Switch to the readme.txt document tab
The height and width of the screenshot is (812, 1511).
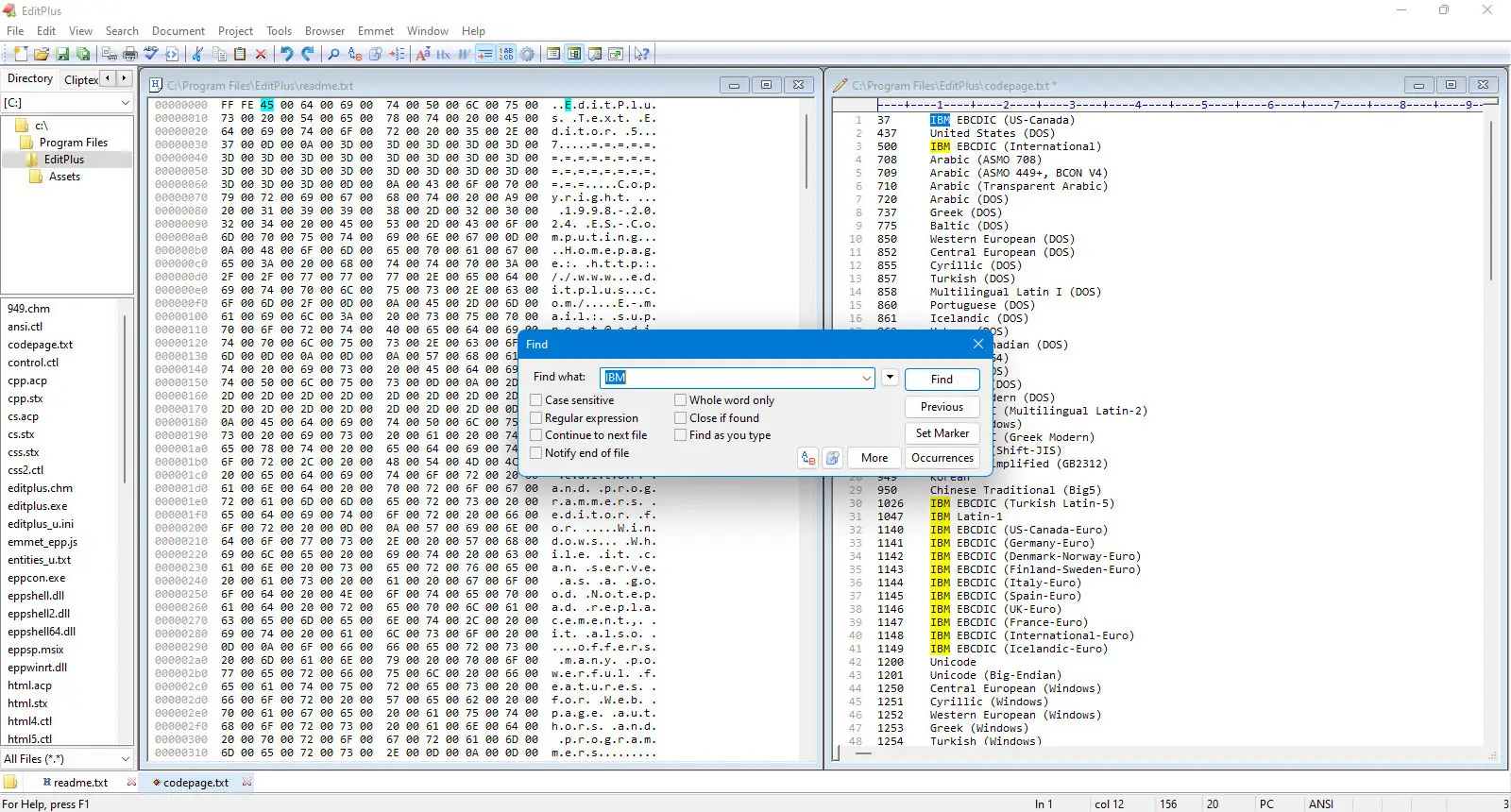tap(80, 783)
